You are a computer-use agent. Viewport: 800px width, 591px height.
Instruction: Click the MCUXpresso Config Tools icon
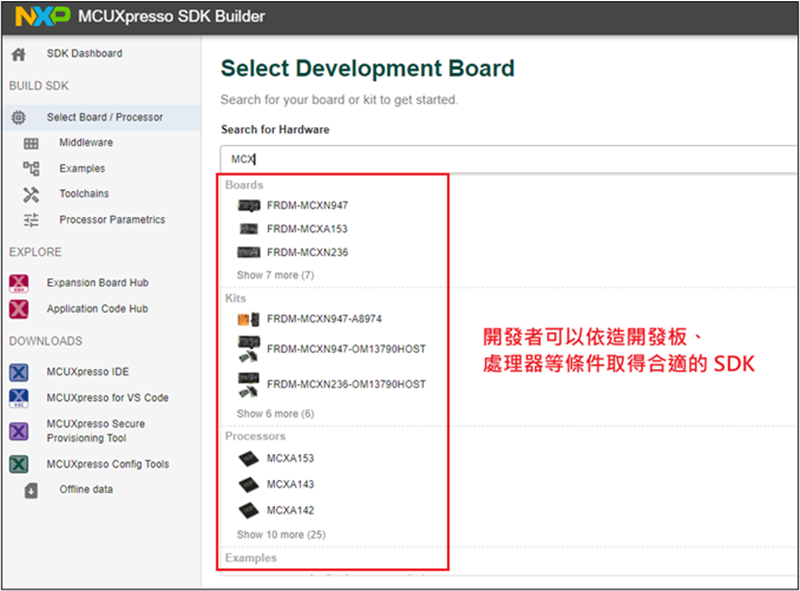[x=18, y=465]
